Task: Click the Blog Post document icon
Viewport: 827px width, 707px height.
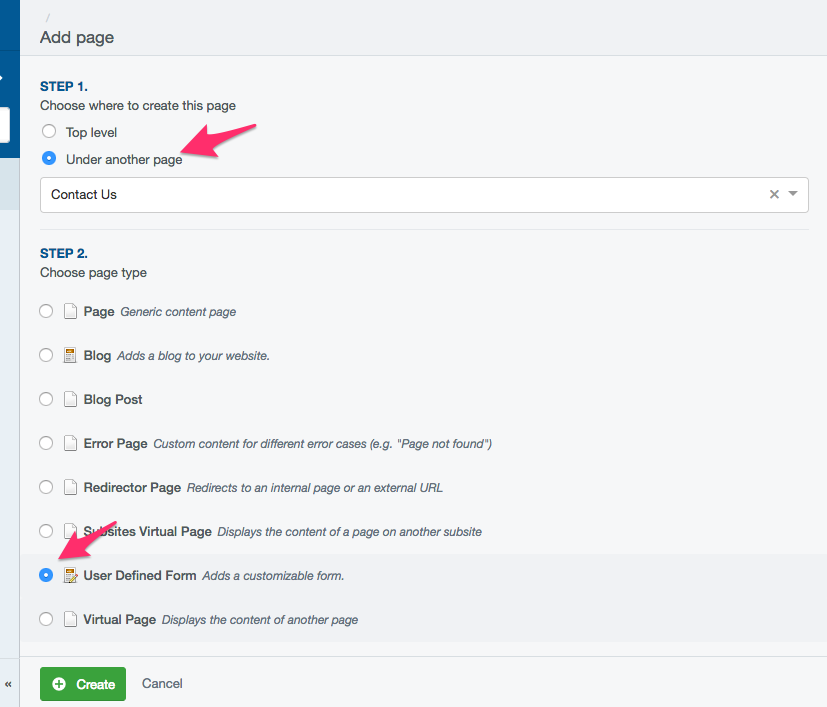Action: pyautogui.click(x=70, y=399)
